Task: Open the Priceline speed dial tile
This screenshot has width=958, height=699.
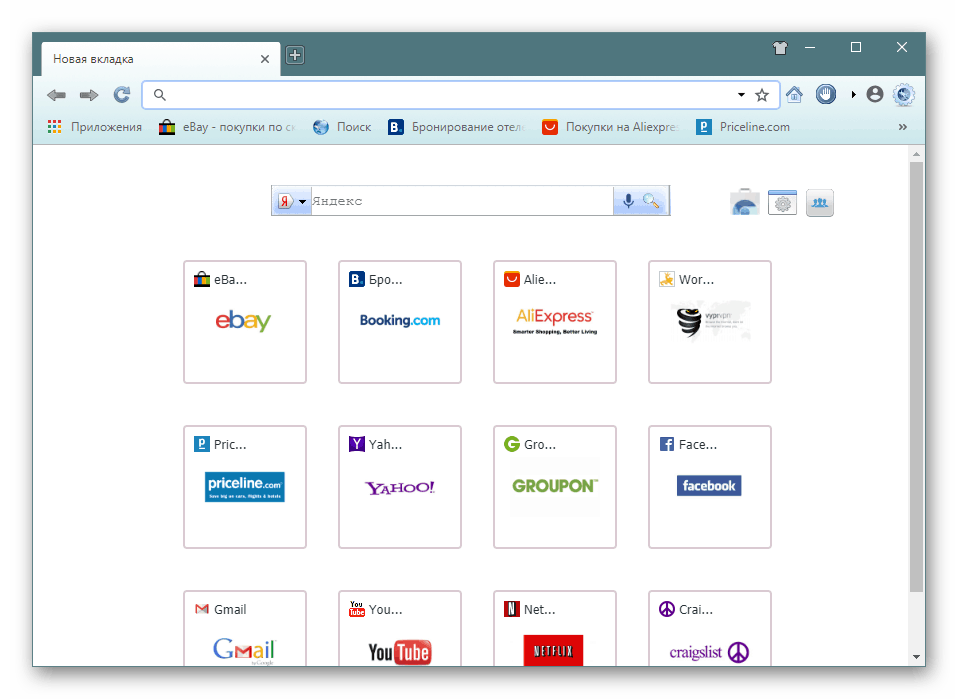Action: [x=245, y=487]
